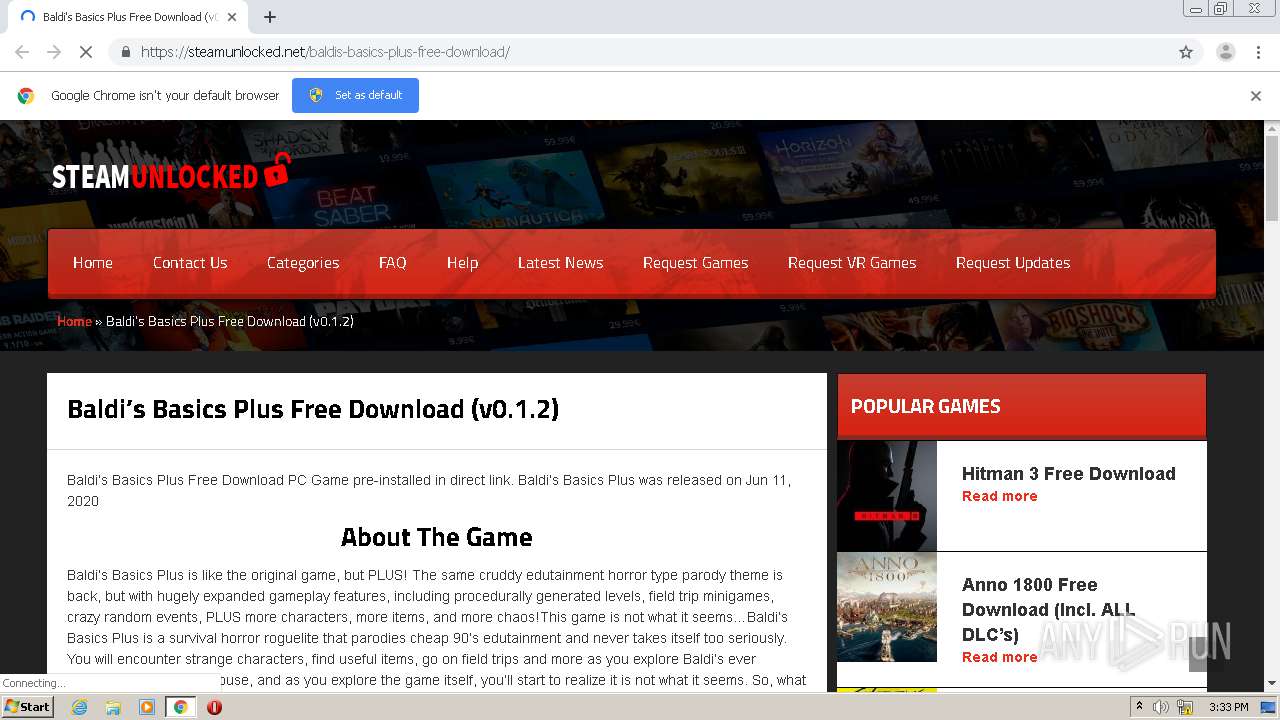Click the Hitman 3 Free Download title

(1069, 474)
